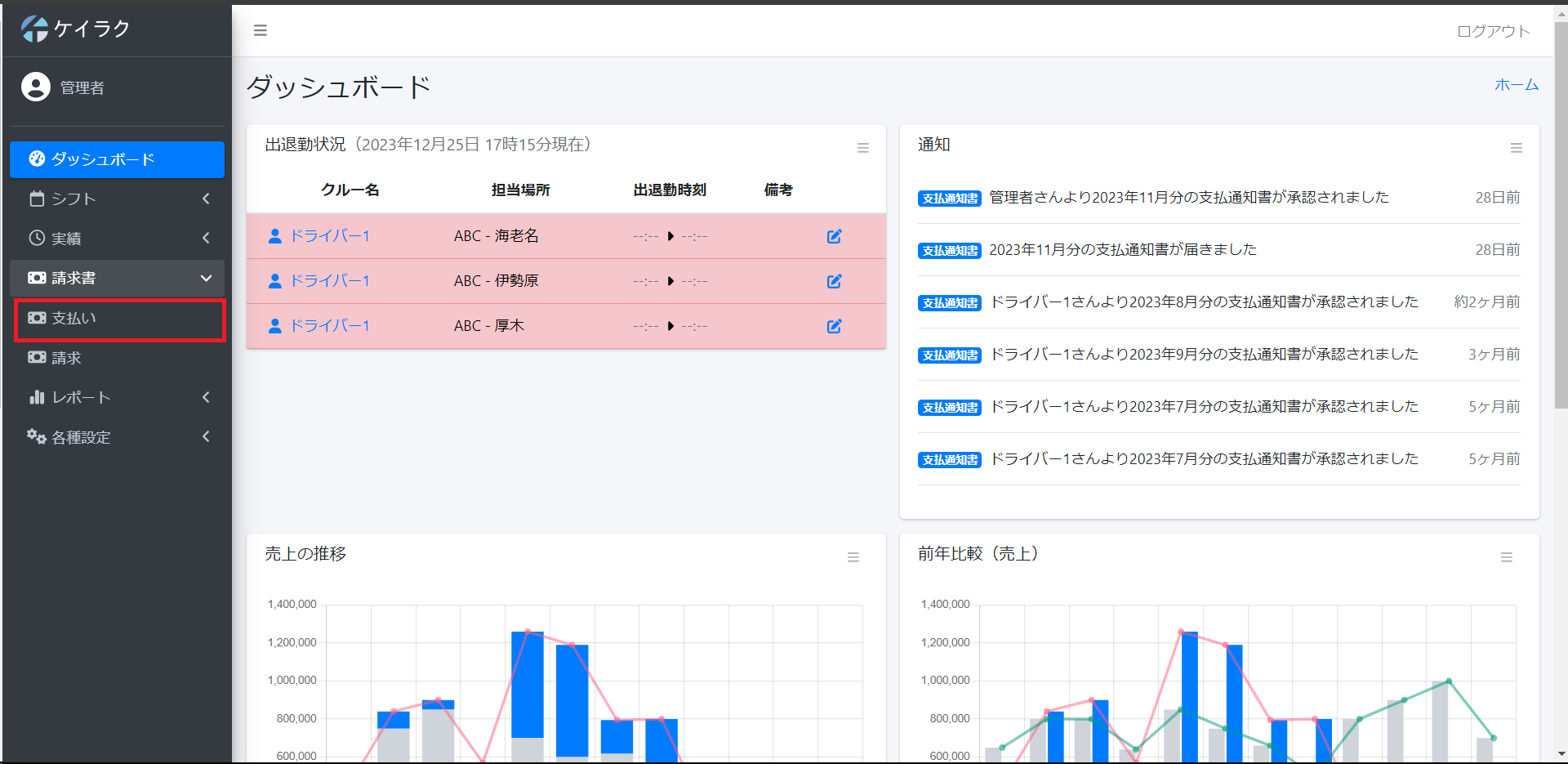Image resolution: width=1568 pixels, height=764 pixels.
Task: Open the 売上の推移 card menu icon
Action: 853,557
